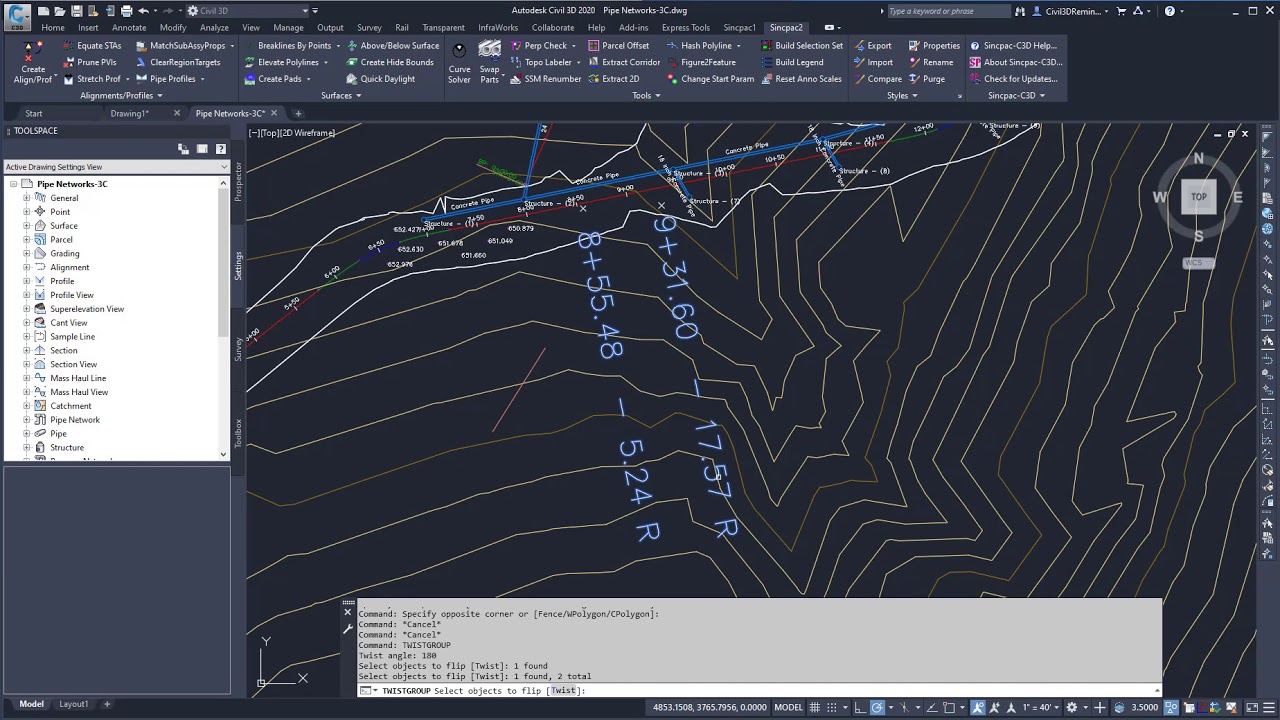Viewport: 1280px width, 720px height.
Task: Open the Home ribbon tab
Action: click(53, 28)
